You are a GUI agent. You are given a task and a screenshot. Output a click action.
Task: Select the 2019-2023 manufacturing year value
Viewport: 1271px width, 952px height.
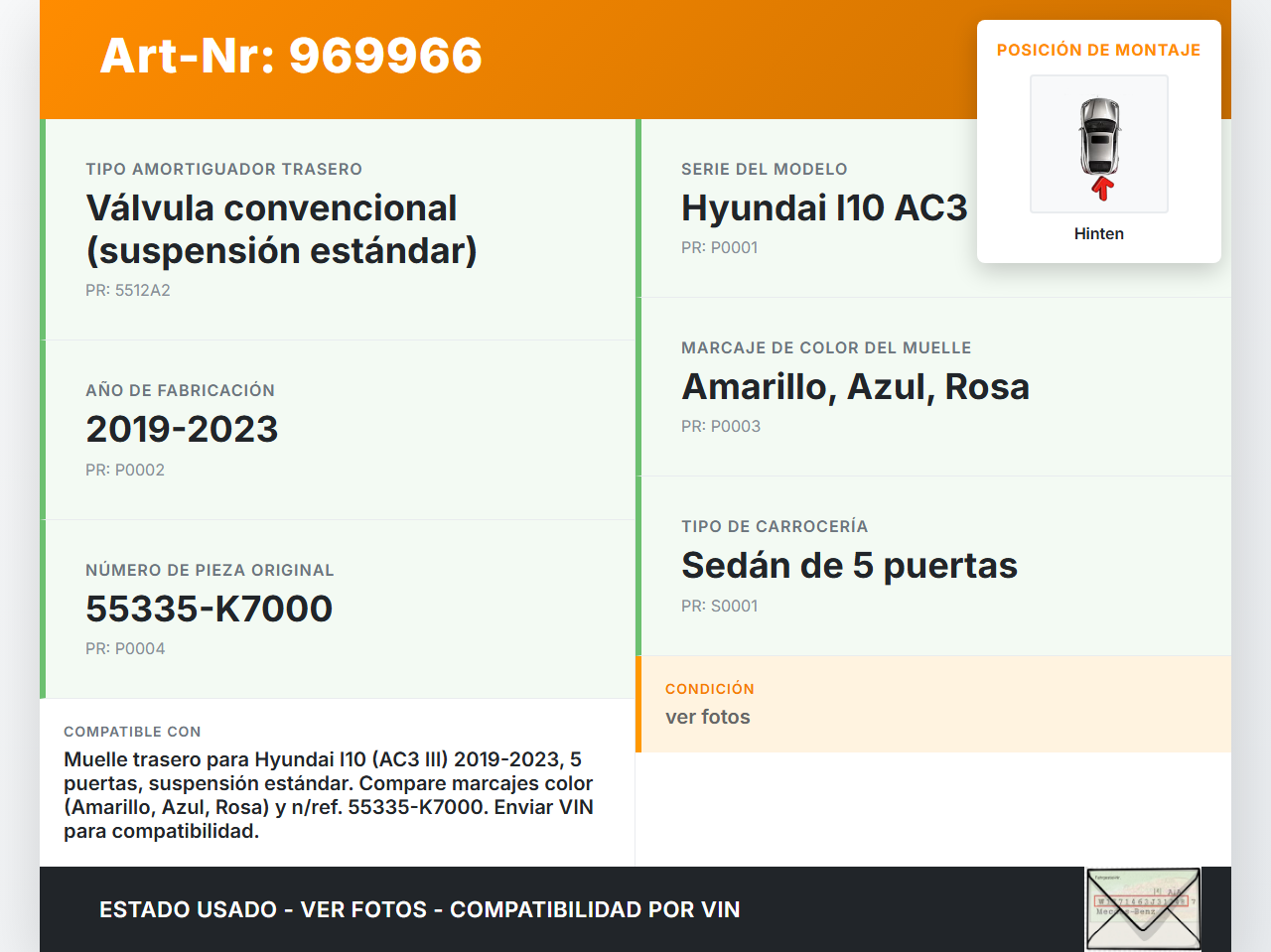coord(182,429)
